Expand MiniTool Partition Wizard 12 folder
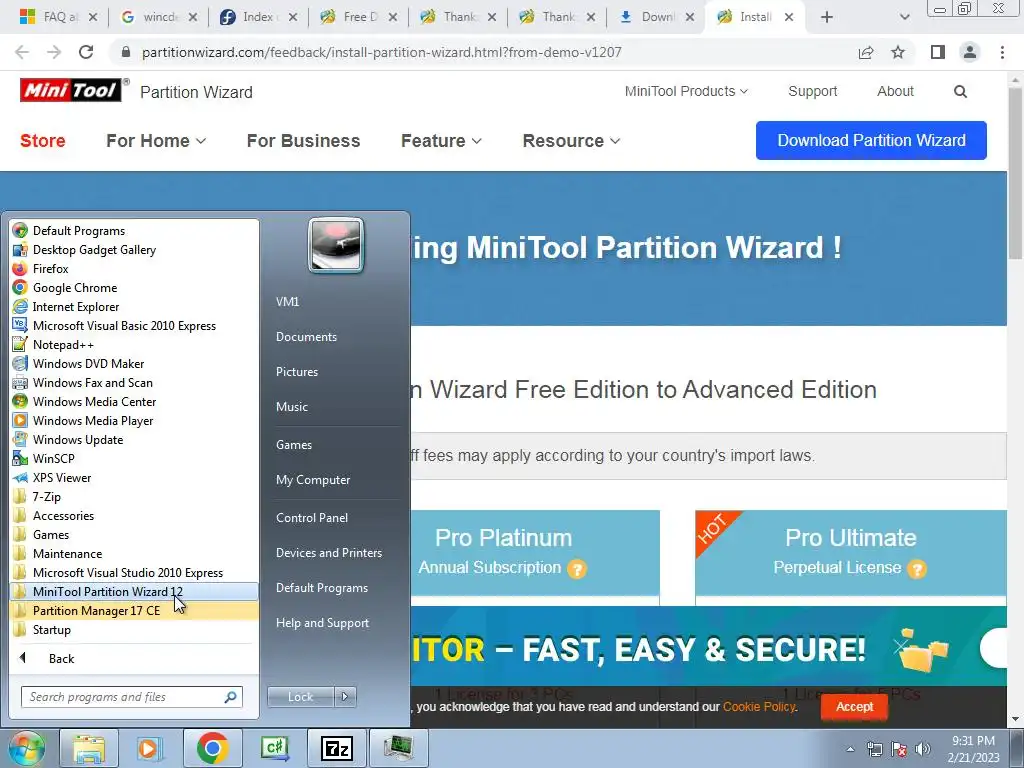The height and width of the screenshot is (768, 1024). coord(134,591)
